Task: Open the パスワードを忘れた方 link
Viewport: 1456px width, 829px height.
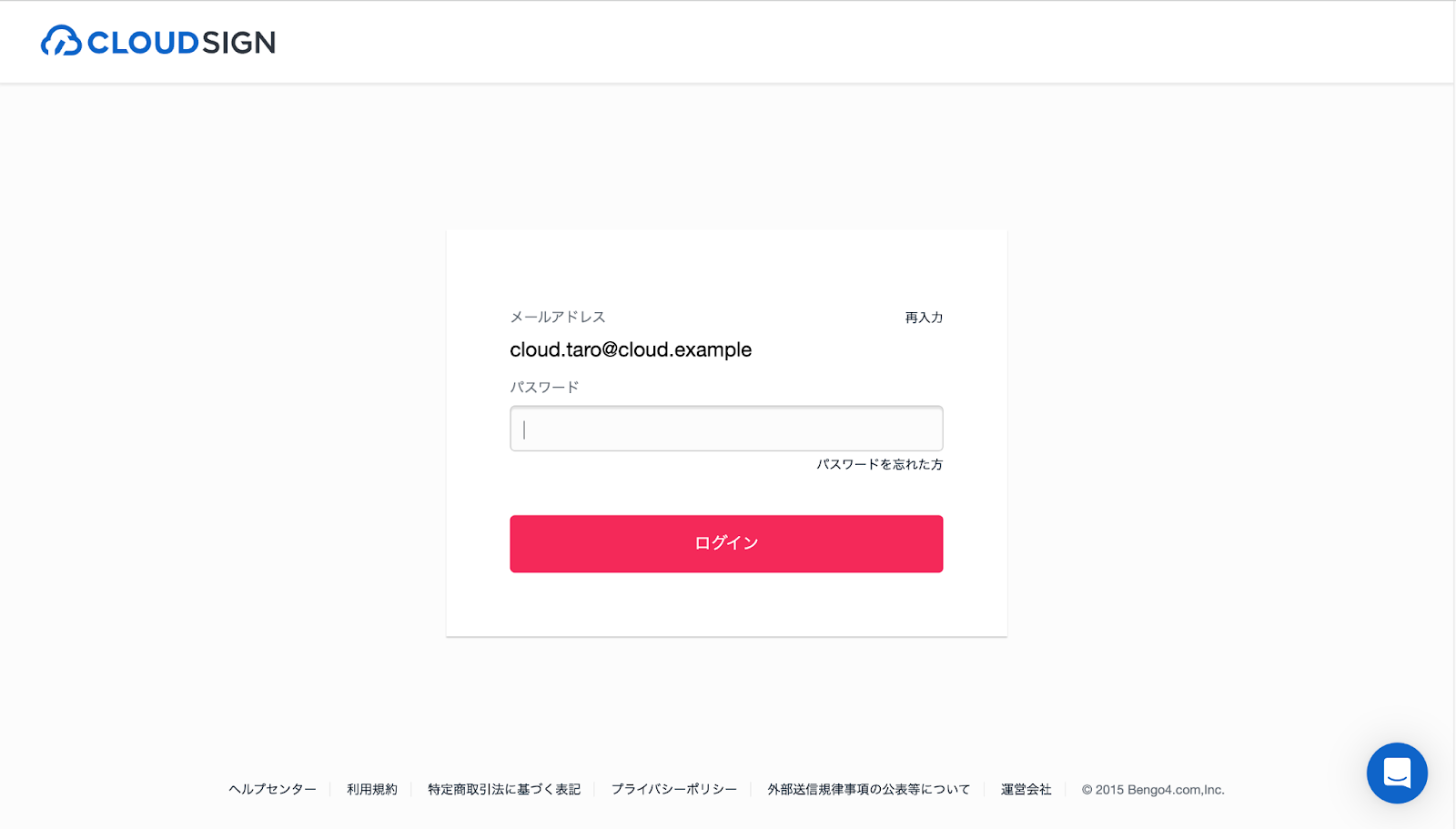Action: pyautogui.click(x=879, y=464)
